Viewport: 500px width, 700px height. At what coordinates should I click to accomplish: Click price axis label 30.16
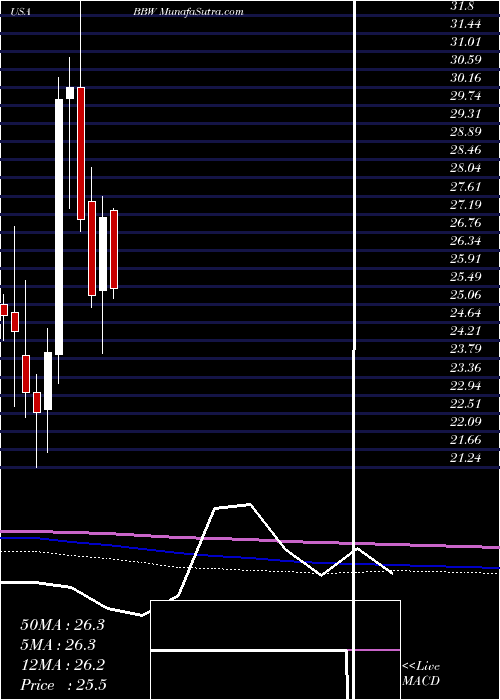[x=466, y=78]
